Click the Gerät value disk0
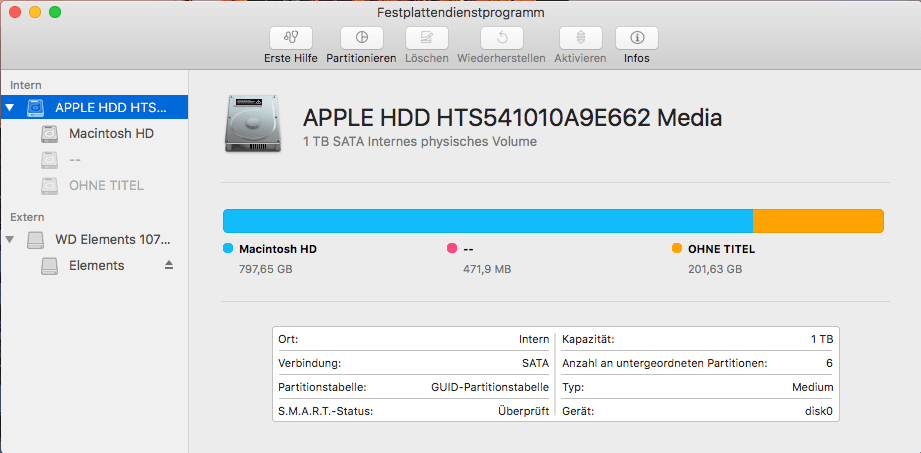The width and height of the screenshot is (921, 453). pyautogui.click(x=819, y=411)
